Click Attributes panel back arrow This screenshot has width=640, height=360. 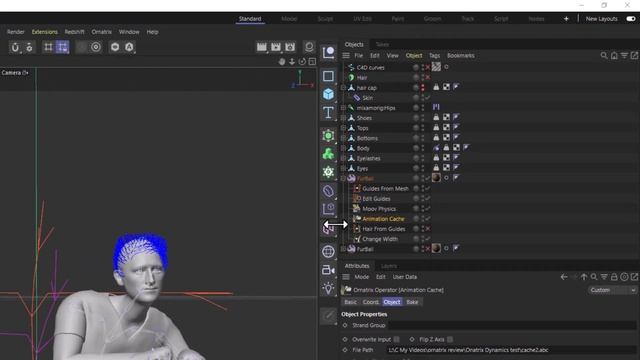click(564, 277)
